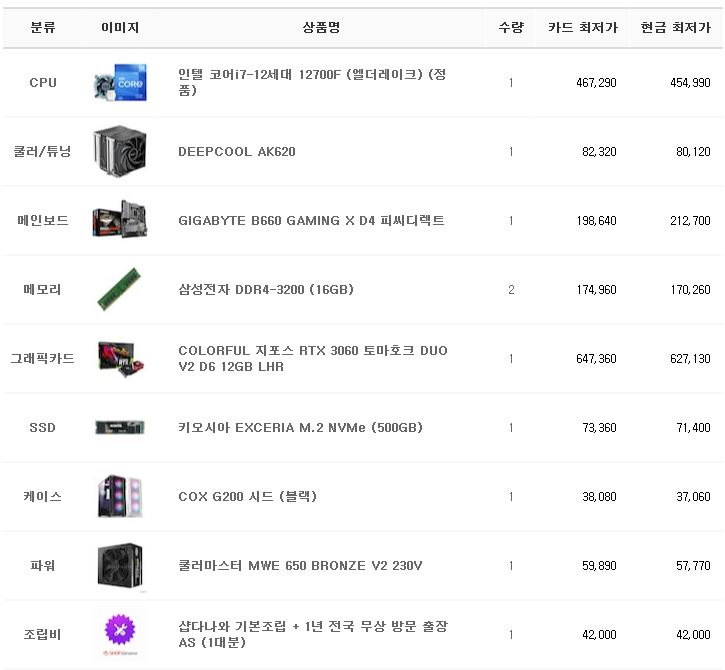
Task: Open the DEEPCOOL AK620 product name link
Action: tap(236, 152)
